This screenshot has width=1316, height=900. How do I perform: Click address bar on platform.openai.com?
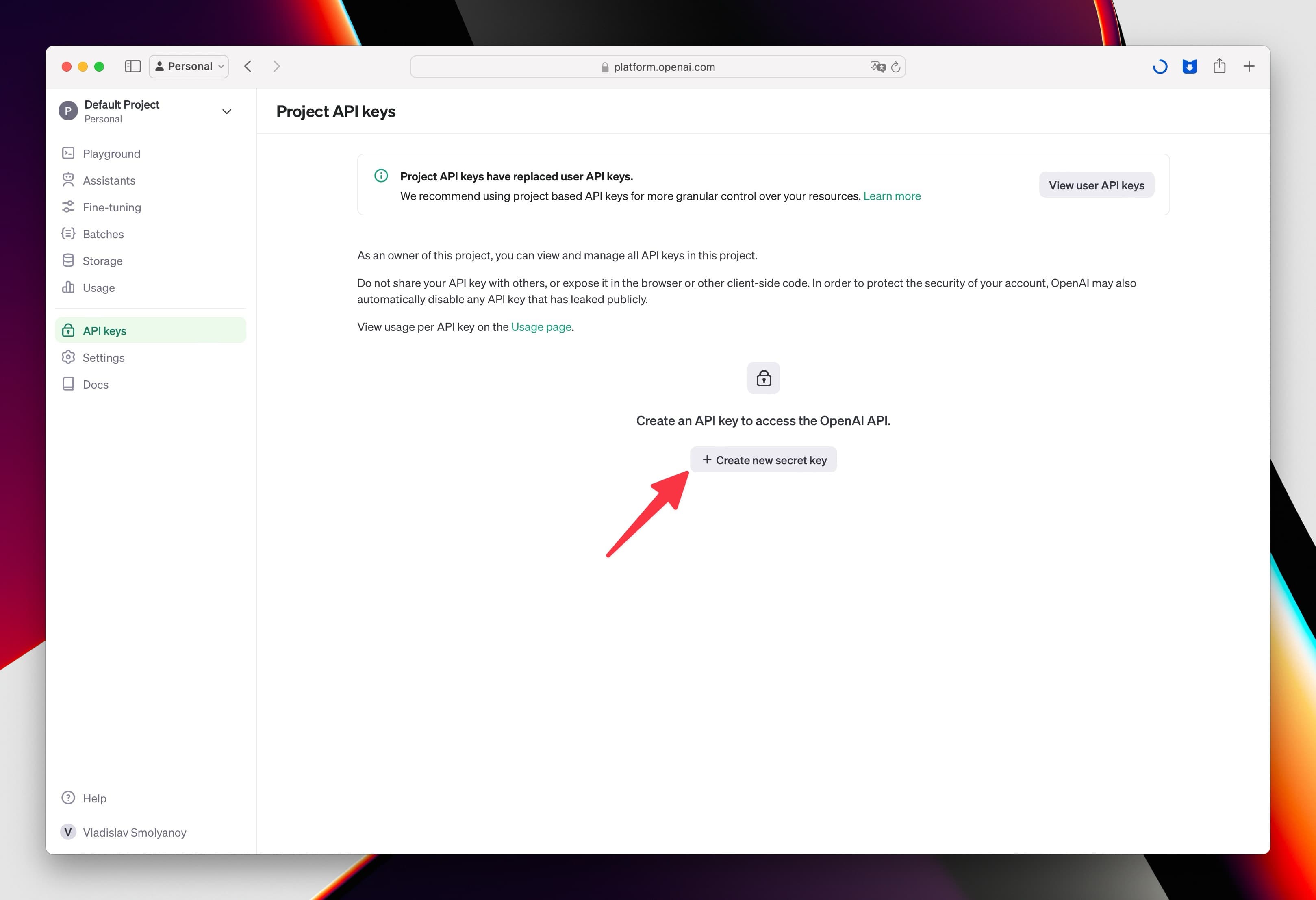657,66
